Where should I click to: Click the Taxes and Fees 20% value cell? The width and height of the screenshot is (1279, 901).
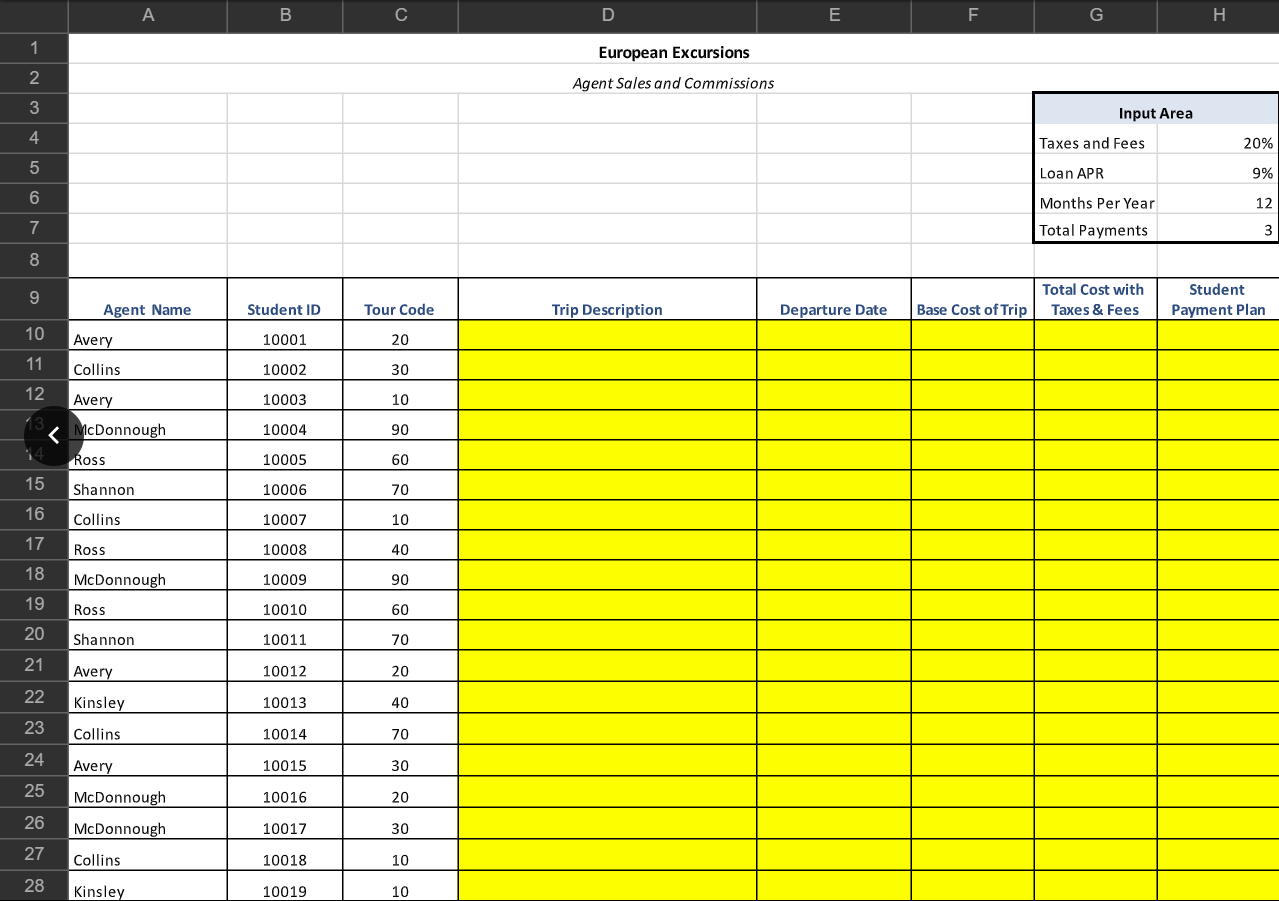pos(1217,142)
